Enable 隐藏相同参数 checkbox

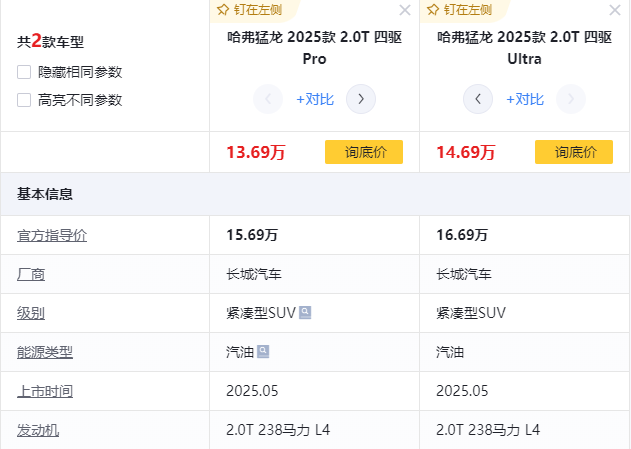click(x=24, y=72)
